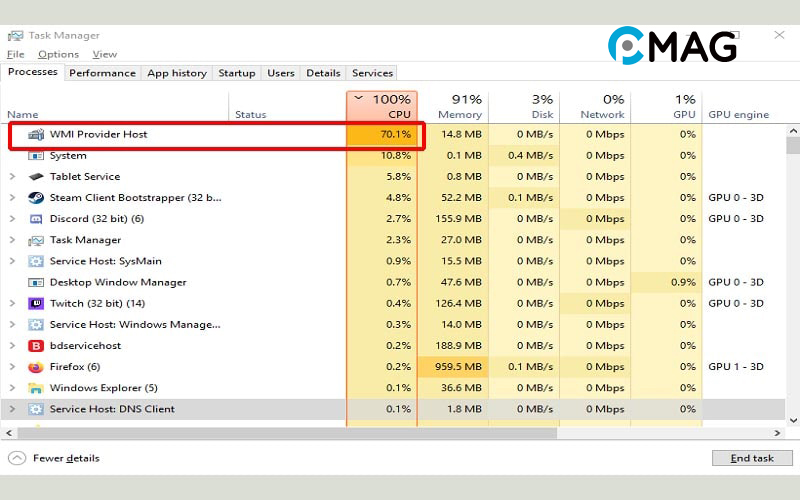Click Firefox's GPU 1 - 3D engine cell
The height and width of the screenshot is (500, 800).
point(736,367)
